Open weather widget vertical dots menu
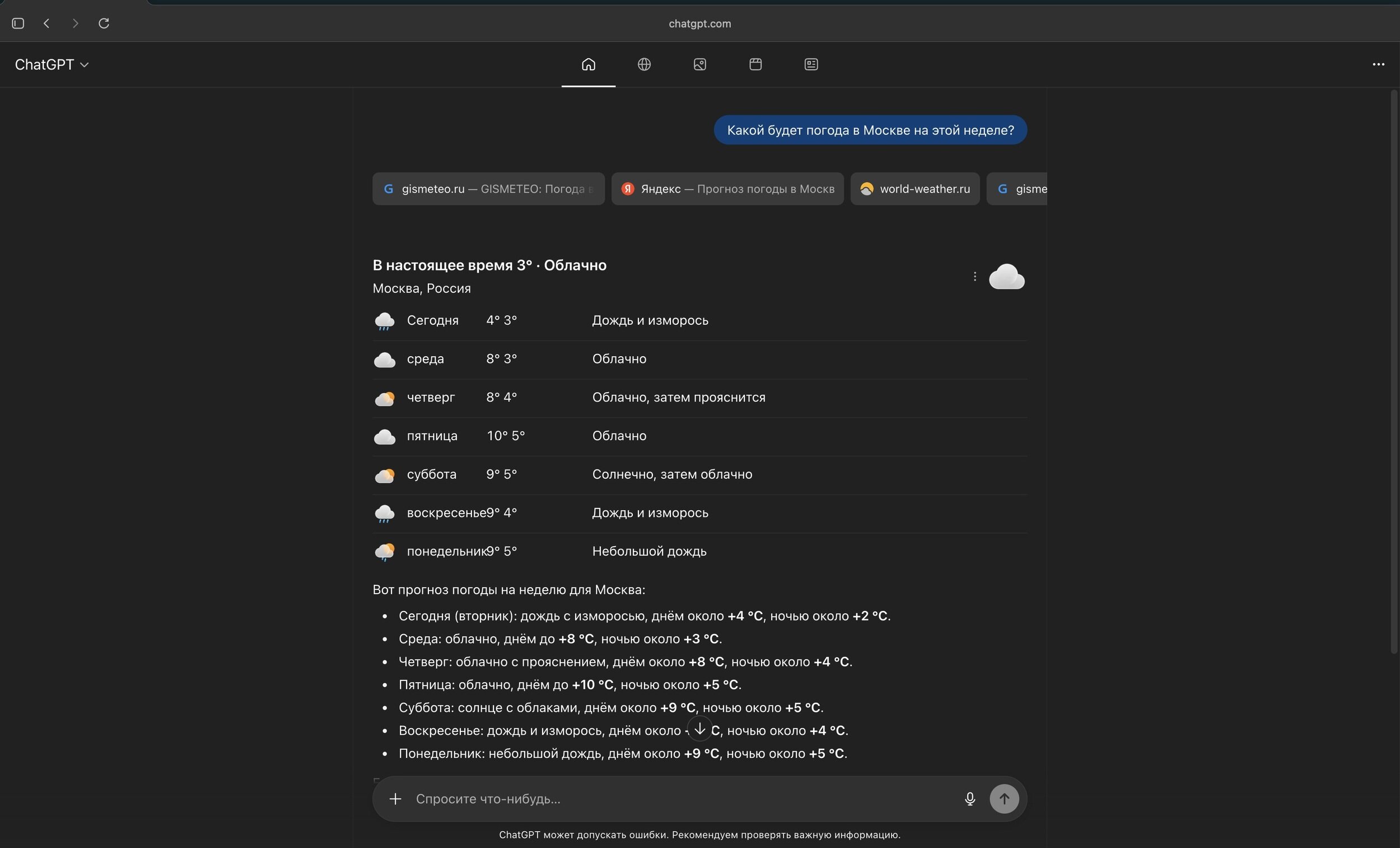 pyautogui.click(x=974, y=276)
